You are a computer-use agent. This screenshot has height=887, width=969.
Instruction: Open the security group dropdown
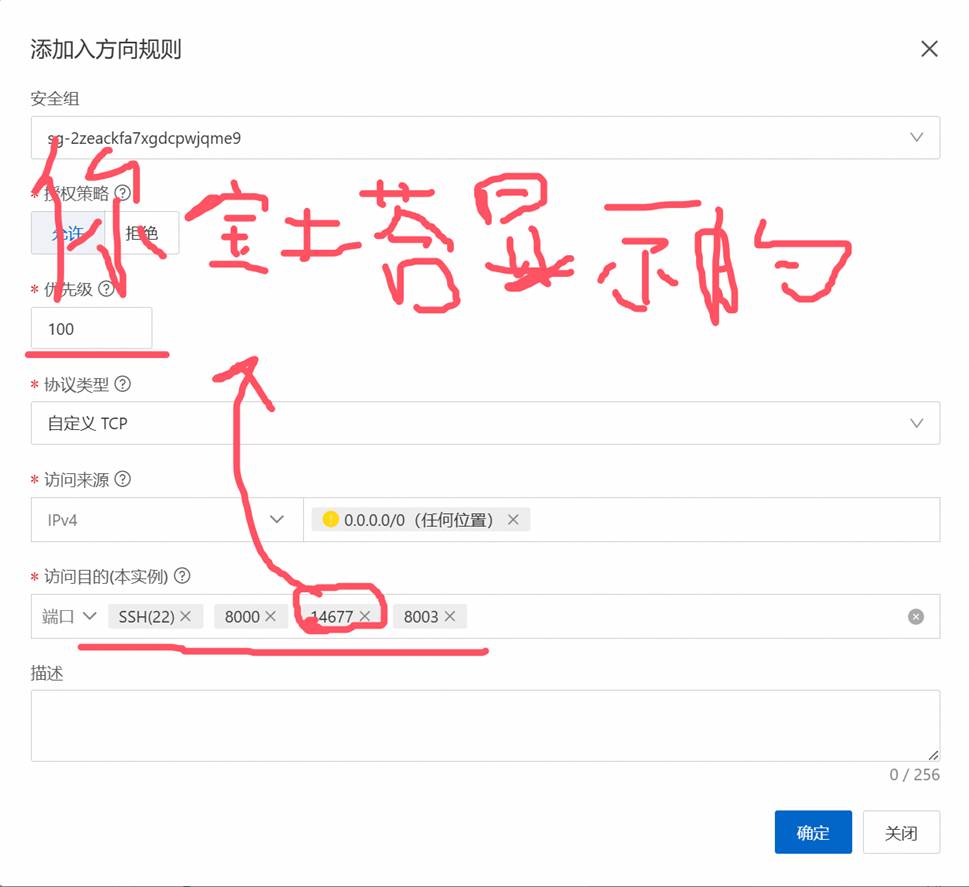point(485,138)
